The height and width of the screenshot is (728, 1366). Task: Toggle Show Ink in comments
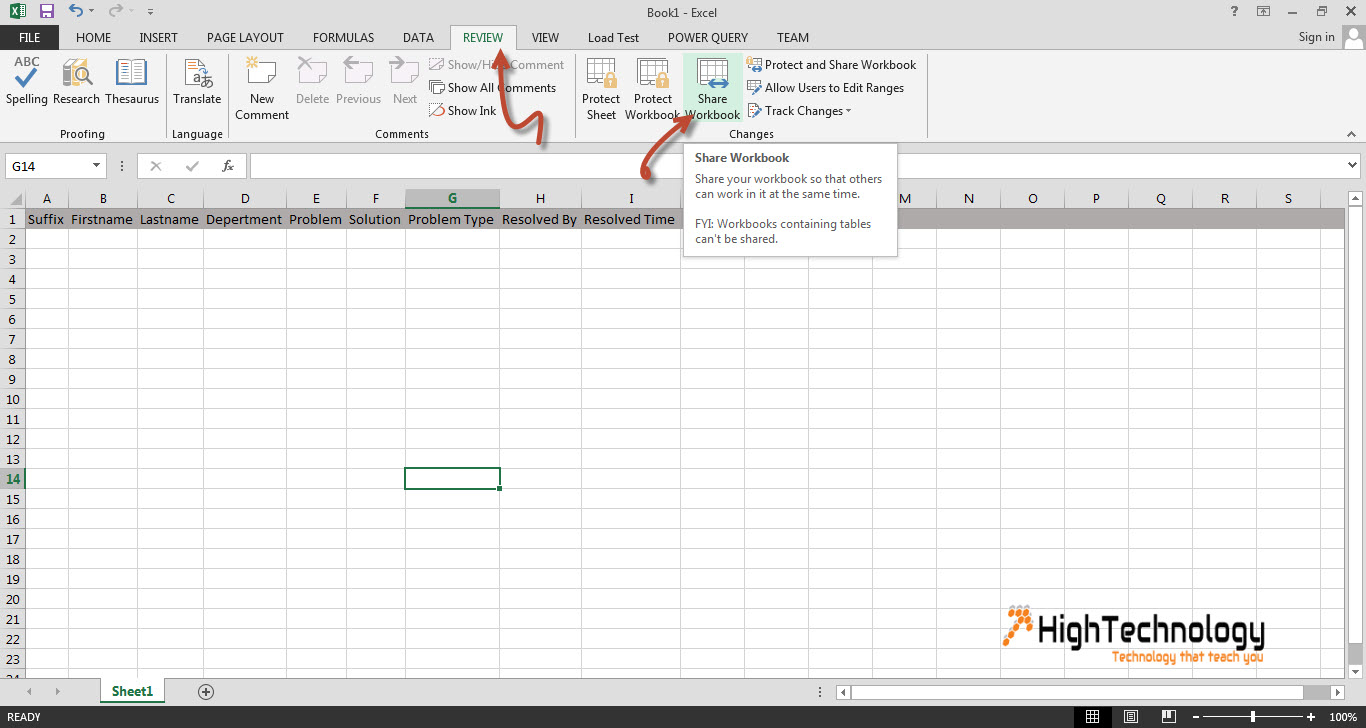[463, 111]
